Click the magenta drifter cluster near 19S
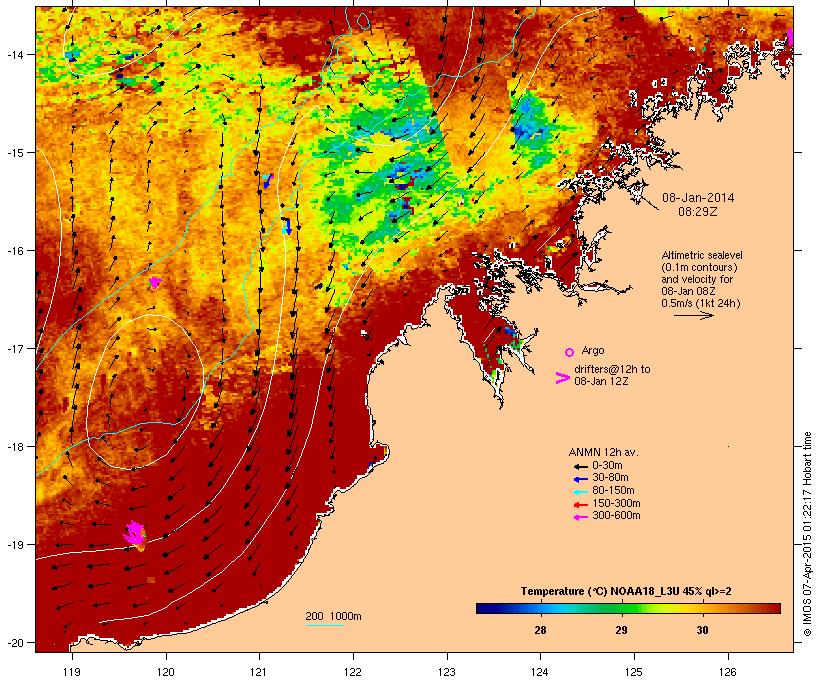Viewport: 820px width, 680px height. coord(135,535)
